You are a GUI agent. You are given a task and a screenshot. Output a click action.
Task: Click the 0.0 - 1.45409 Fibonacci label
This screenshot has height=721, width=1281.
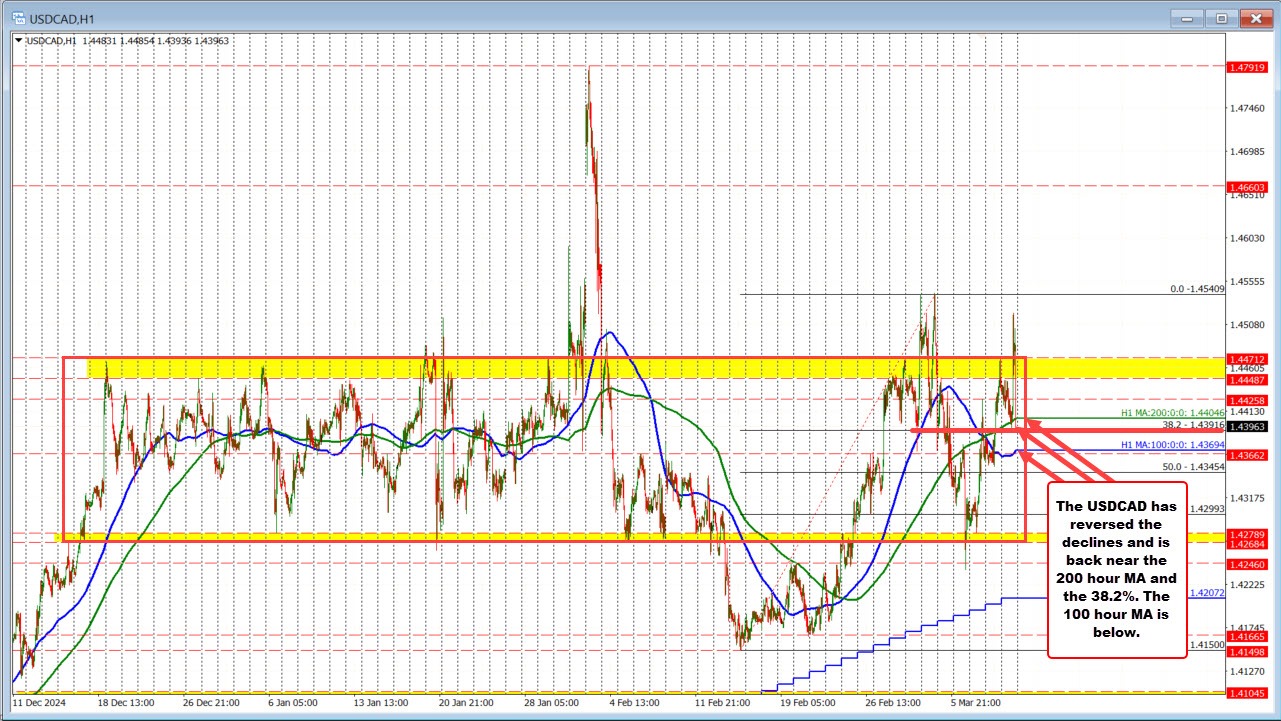(x=1196, y=289)
